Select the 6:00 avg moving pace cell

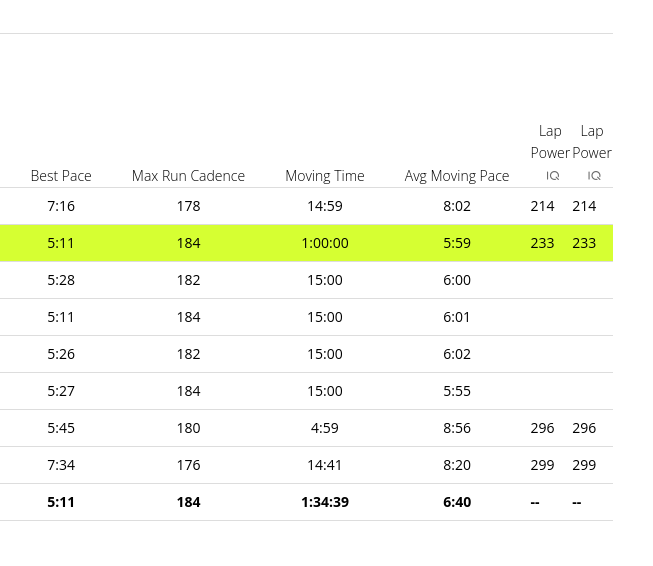(457, 280)
